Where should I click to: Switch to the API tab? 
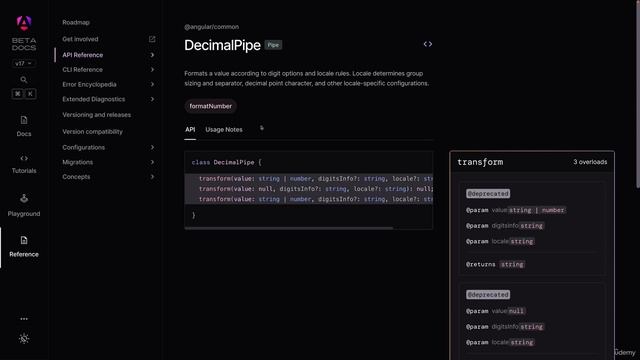click(x=190, y=129)
